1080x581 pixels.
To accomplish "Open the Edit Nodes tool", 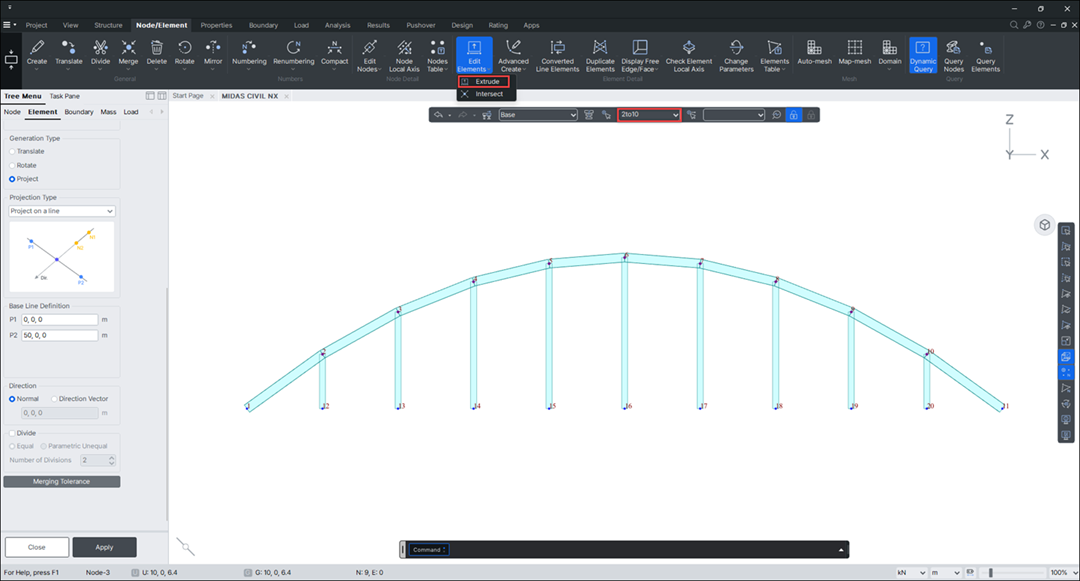I will coord(370,56).
